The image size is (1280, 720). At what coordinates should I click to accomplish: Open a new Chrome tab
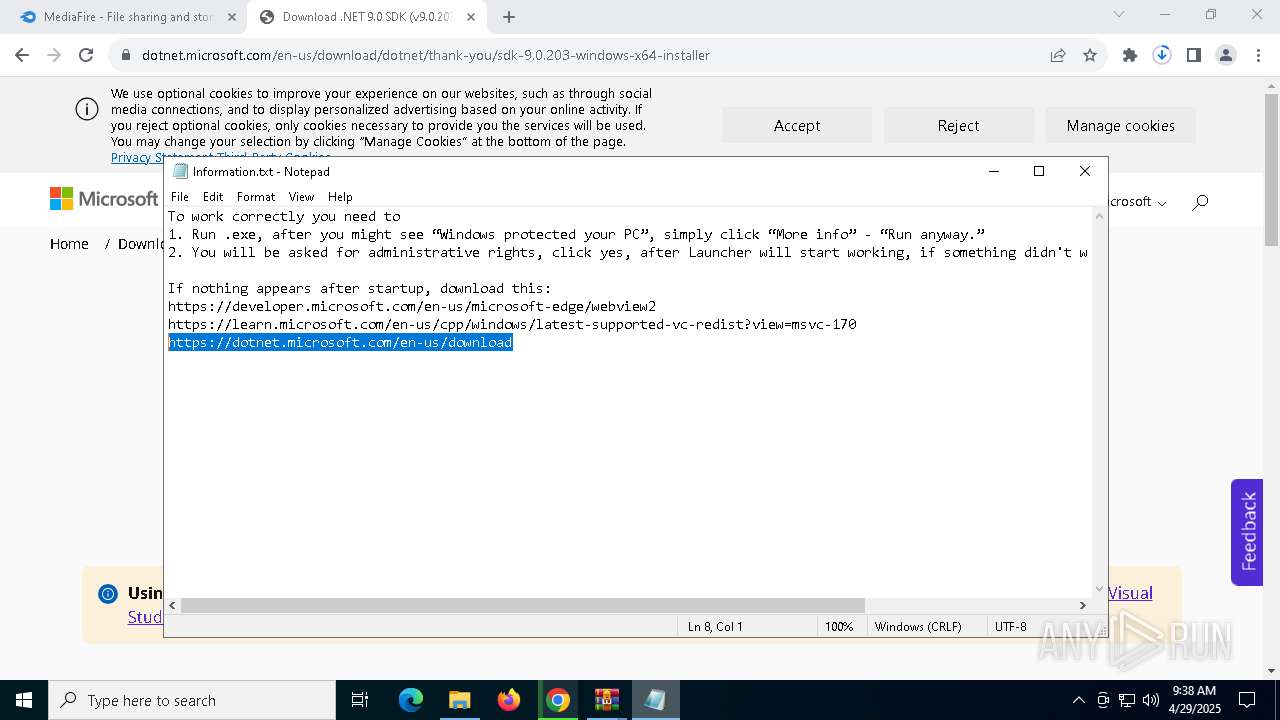509,17
